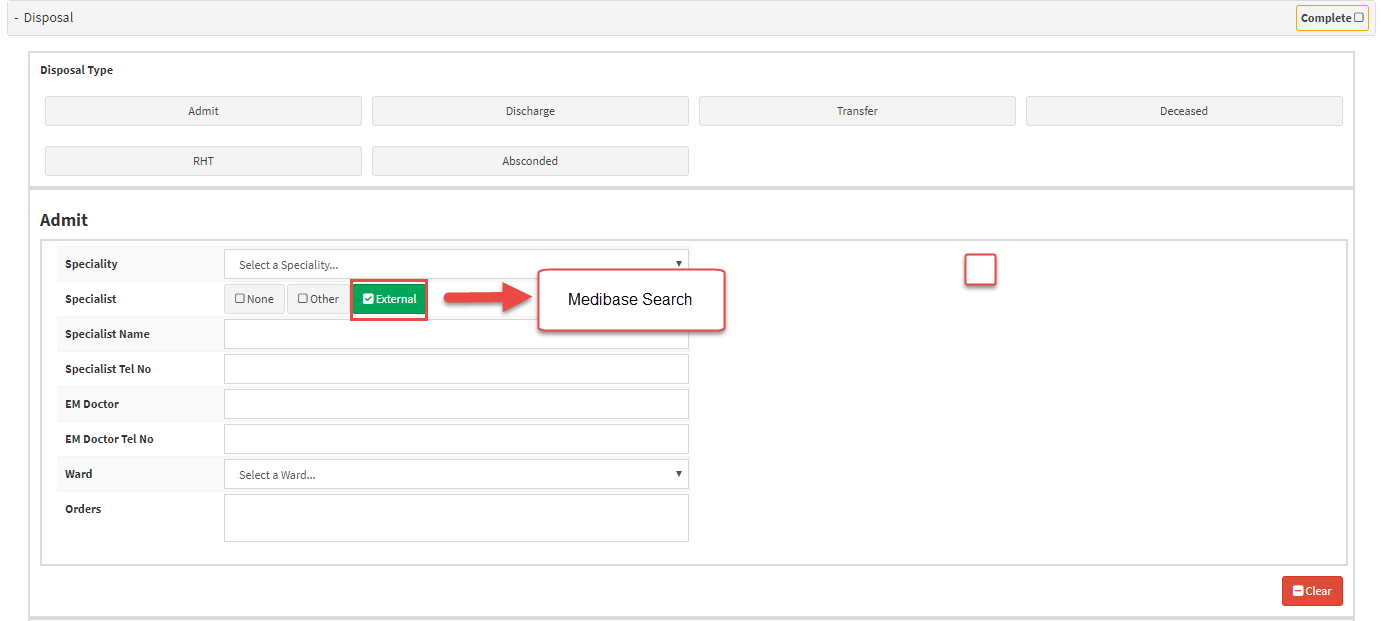
Task: Choose the Discharge disposal type
Action: [x=530, y=111]
